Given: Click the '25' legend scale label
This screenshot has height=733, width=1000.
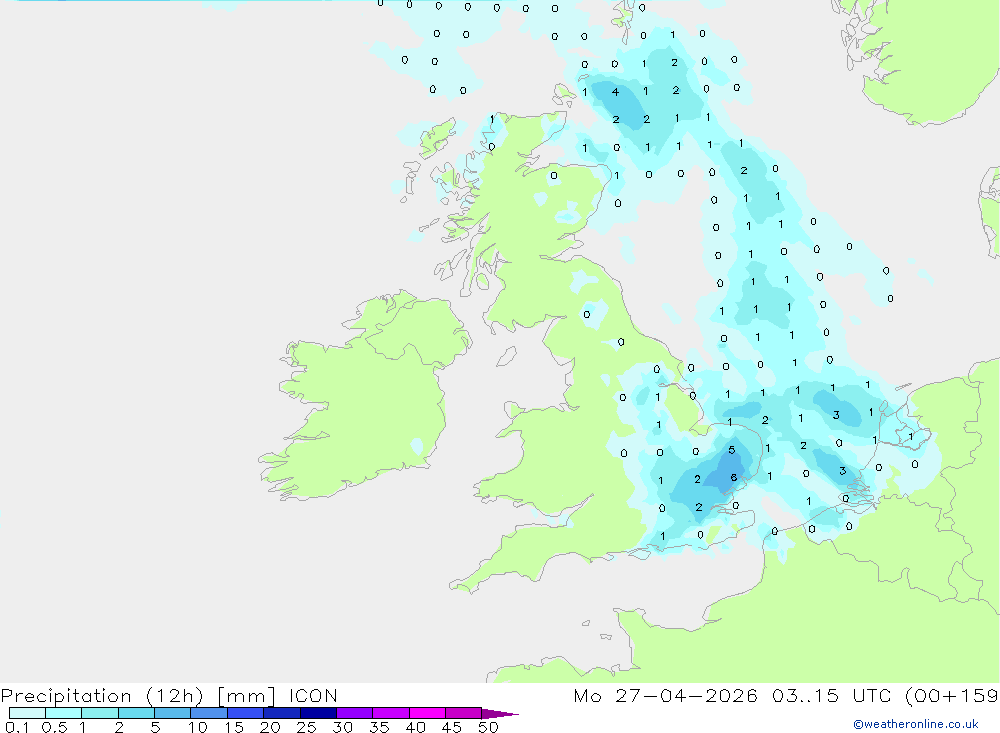Looking at the screenshot, I should tap(306, 727).
